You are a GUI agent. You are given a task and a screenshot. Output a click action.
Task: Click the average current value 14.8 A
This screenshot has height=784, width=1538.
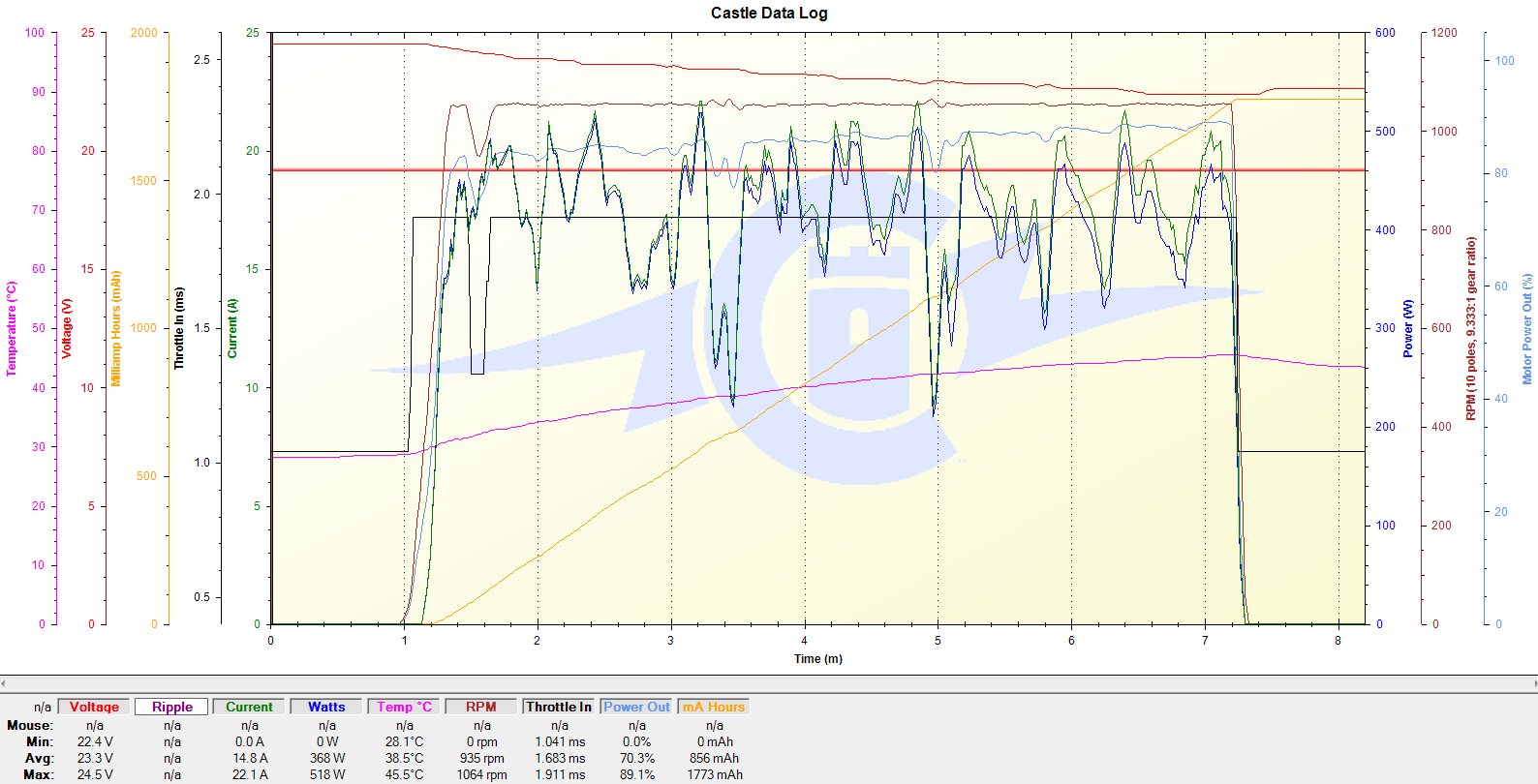250,758
